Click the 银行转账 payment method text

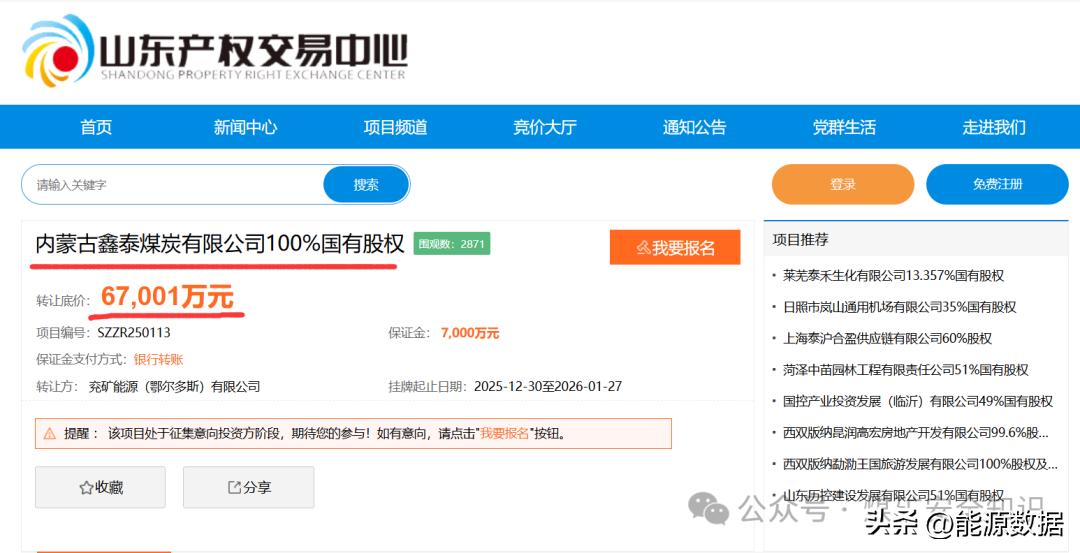pyautogui.click(x=158, y=359)
